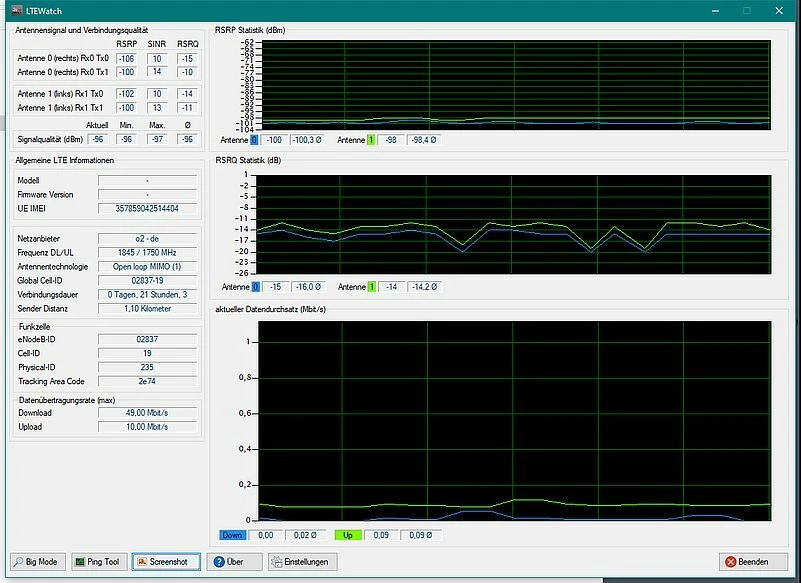801x583 pixels.
Task: Select blue Antenne 0 swatch under RSRQ graph
Action: 254,287
